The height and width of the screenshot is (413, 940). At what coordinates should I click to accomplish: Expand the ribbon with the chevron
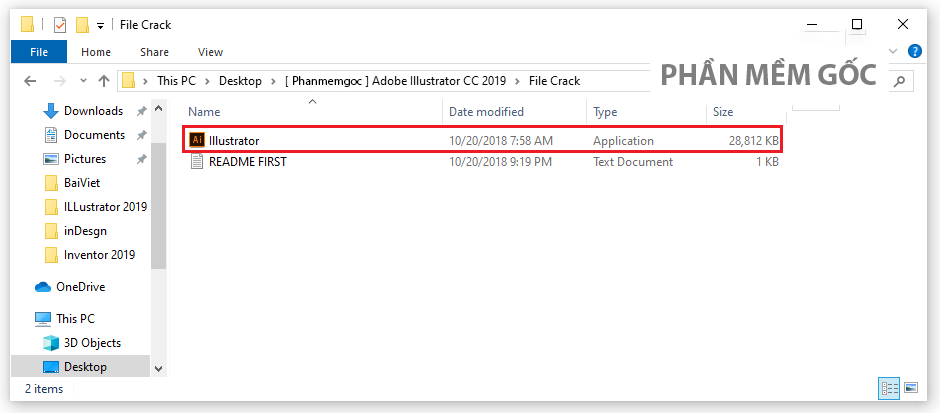[x=895, y=51]
